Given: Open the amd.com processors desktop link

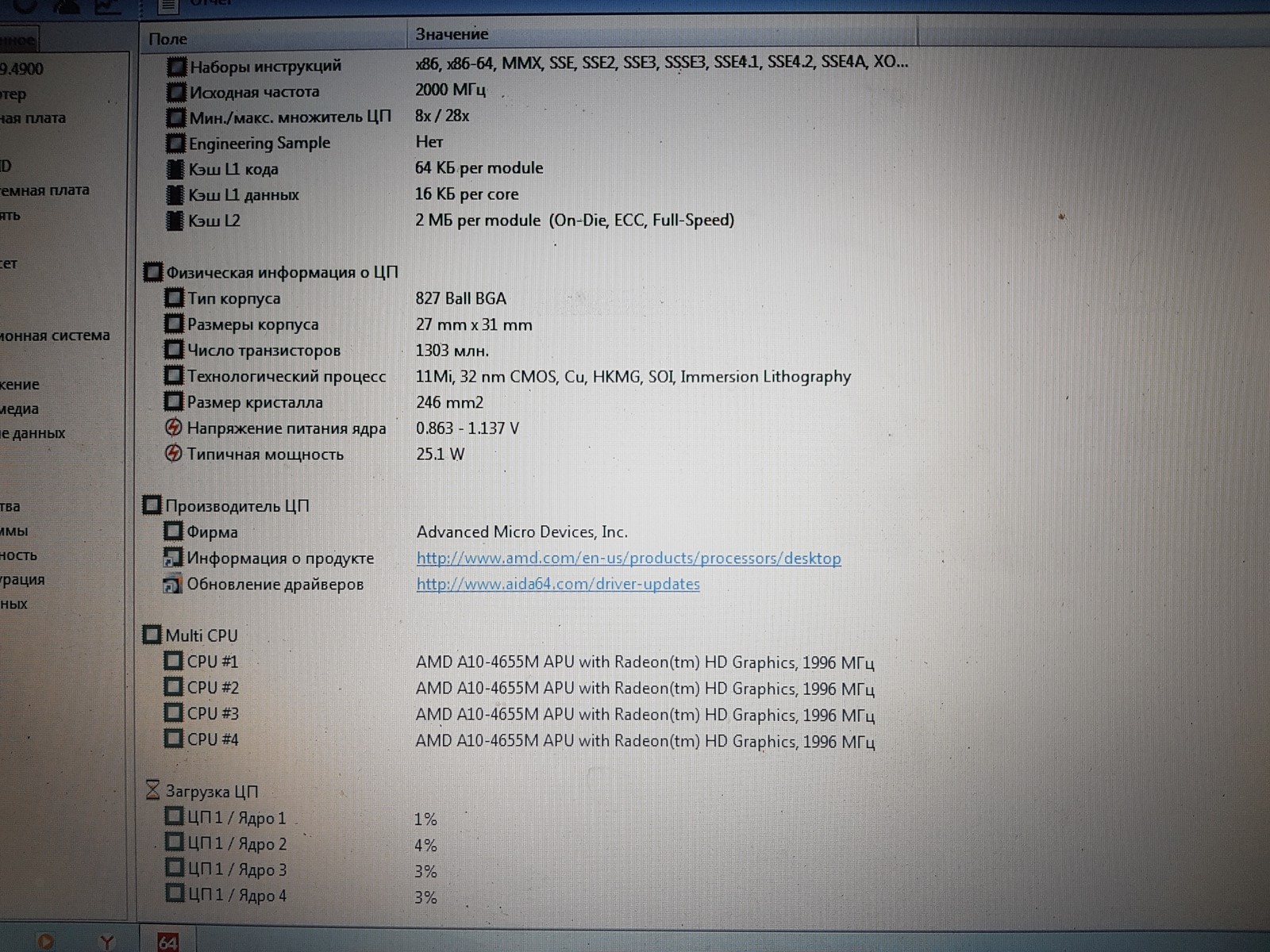Looking at the screenshot, I should [x=628, y=559].
